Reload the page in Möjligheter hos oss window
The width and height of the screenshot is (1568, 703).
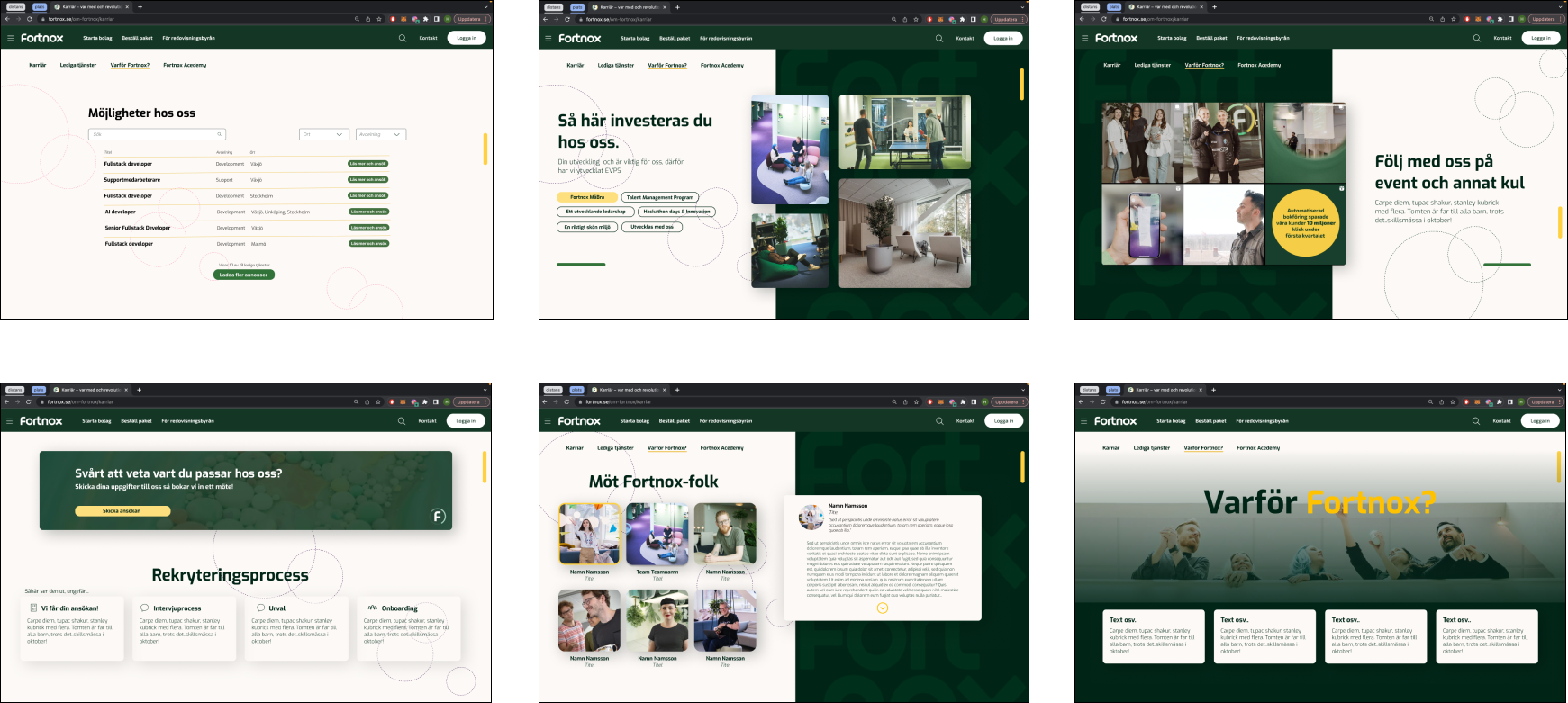(29, 19)
